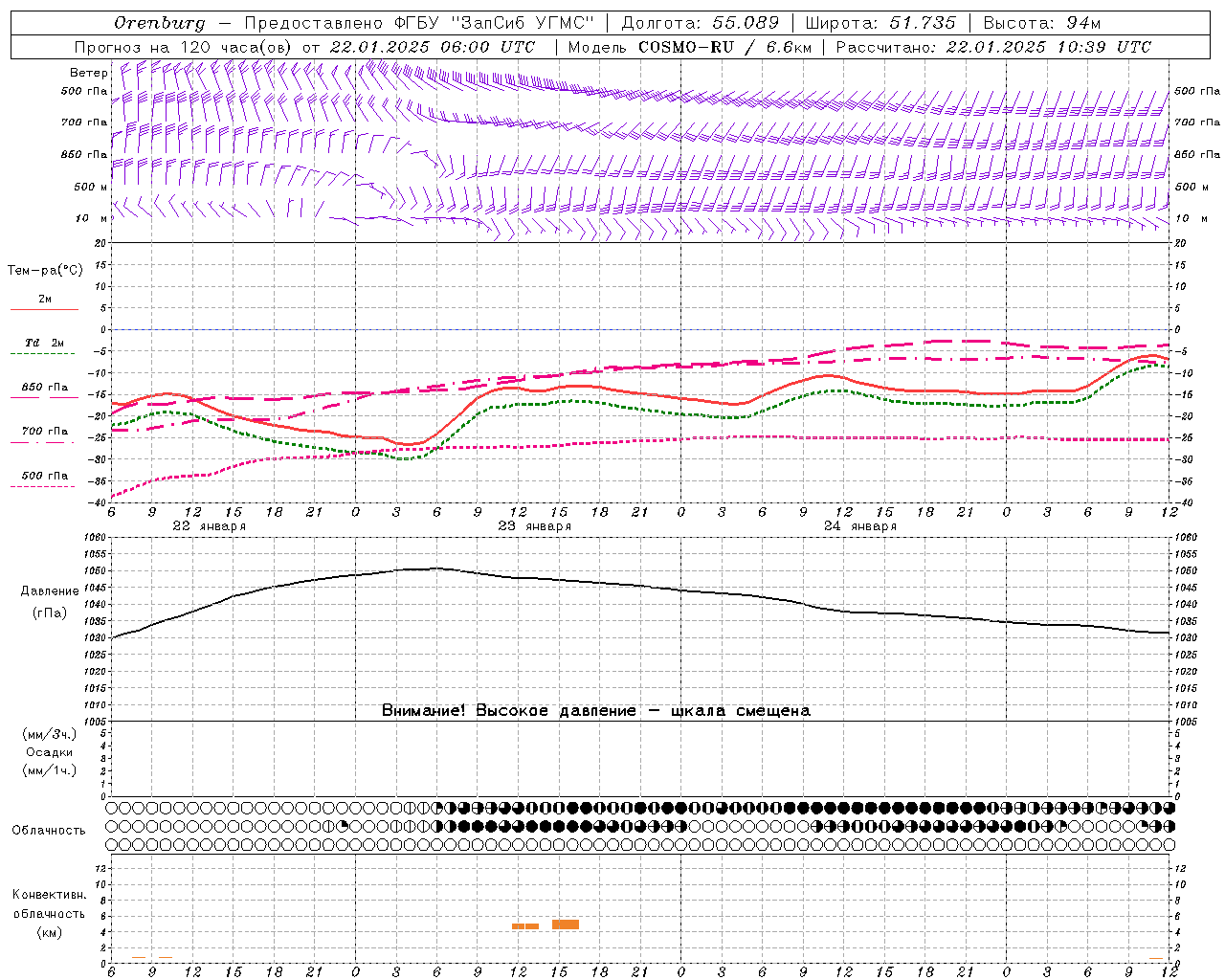Click the 'Осадки' precipitation label
Screen dimensions: 1225x980
50,752
